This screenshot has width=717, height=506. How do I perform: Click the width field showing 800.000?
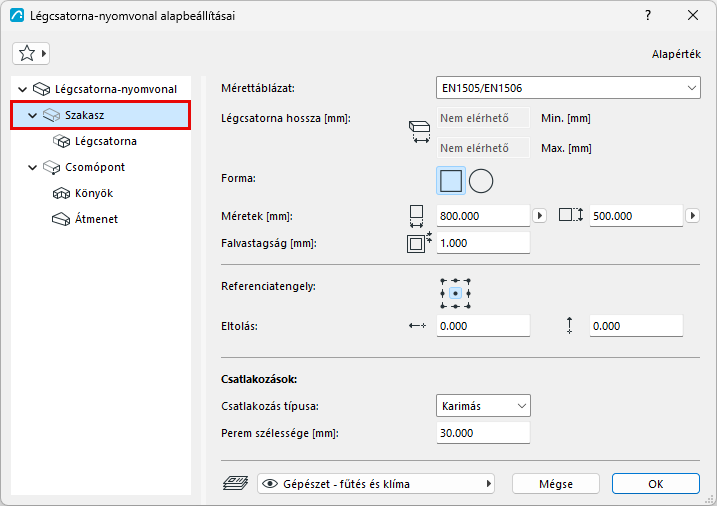tap(483, 216)
